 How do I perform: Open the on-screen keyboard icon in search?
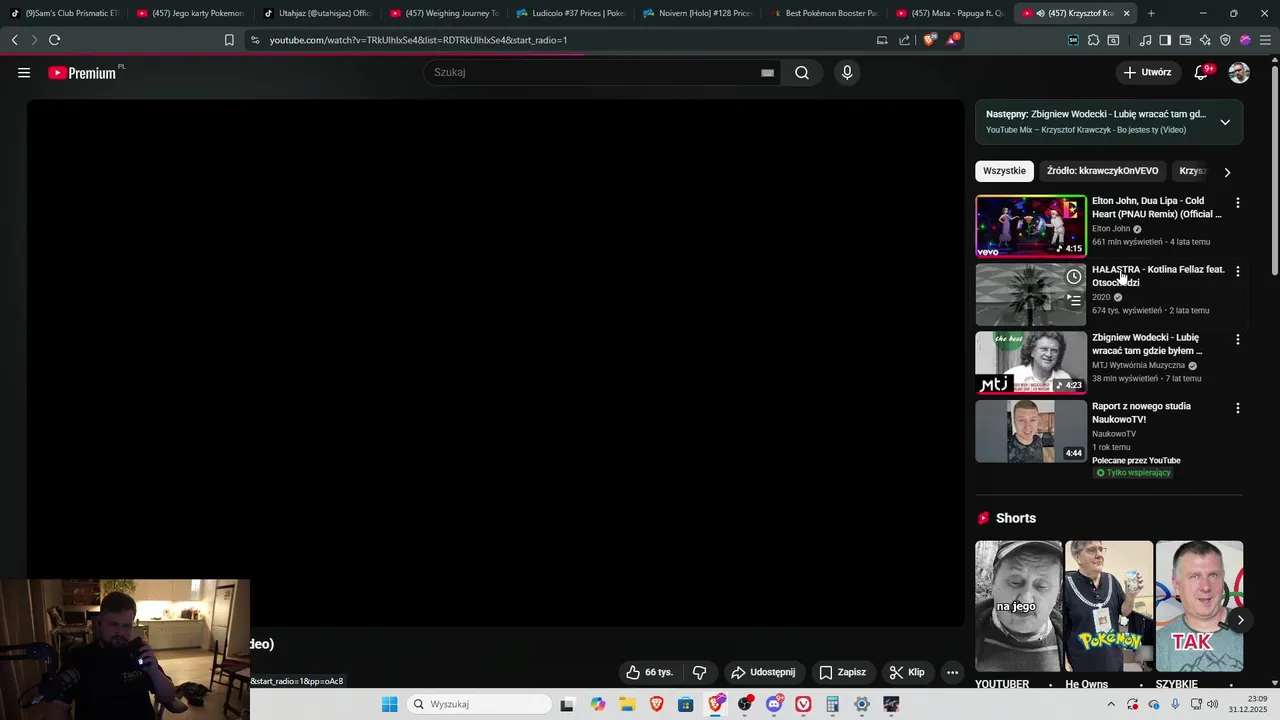click(x=767, y=72)
